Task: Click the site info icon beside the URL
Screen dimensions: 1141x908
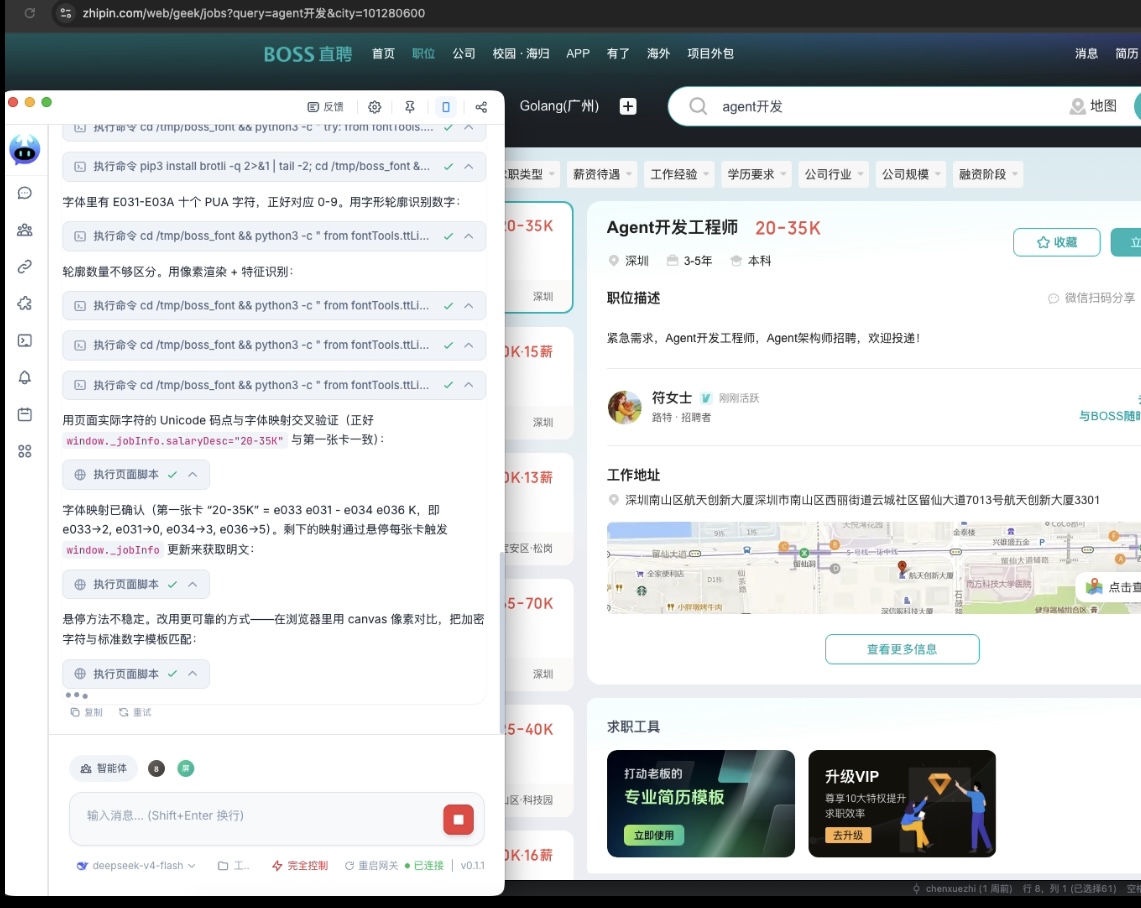Action: click(x=65, y=13)
